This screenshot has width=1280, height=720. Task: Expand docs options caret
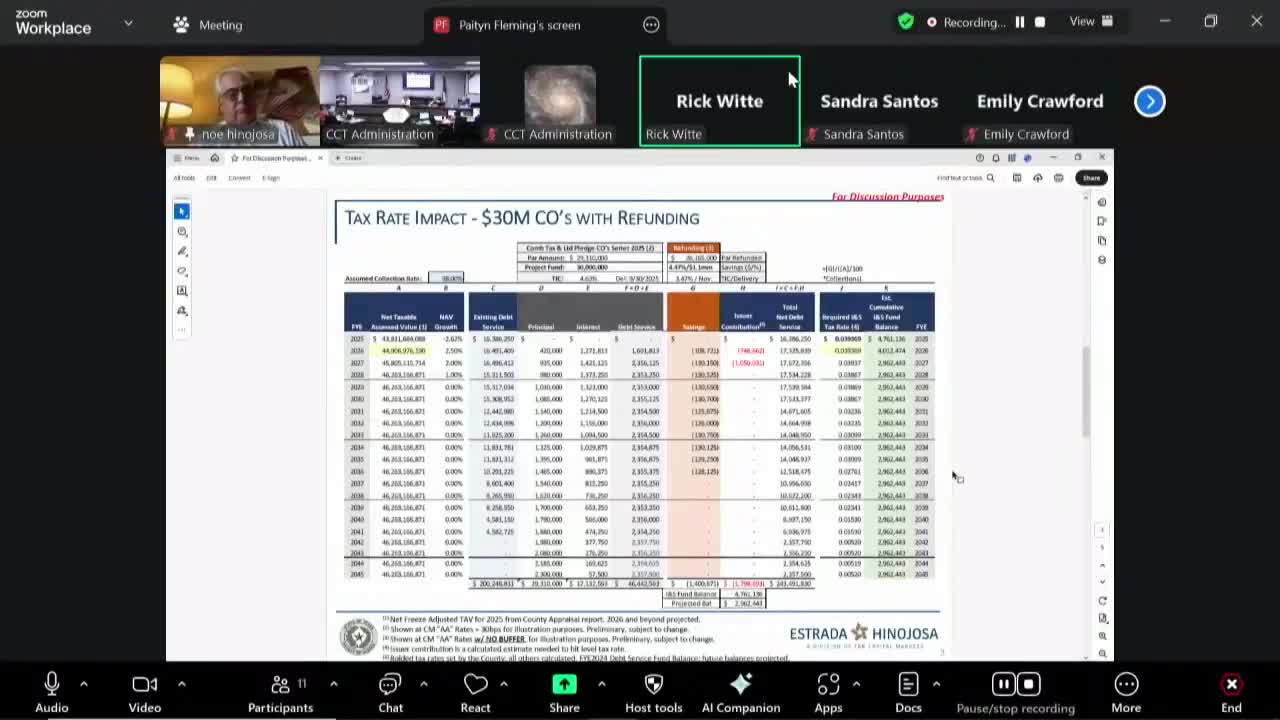click(x=936, y=684)
